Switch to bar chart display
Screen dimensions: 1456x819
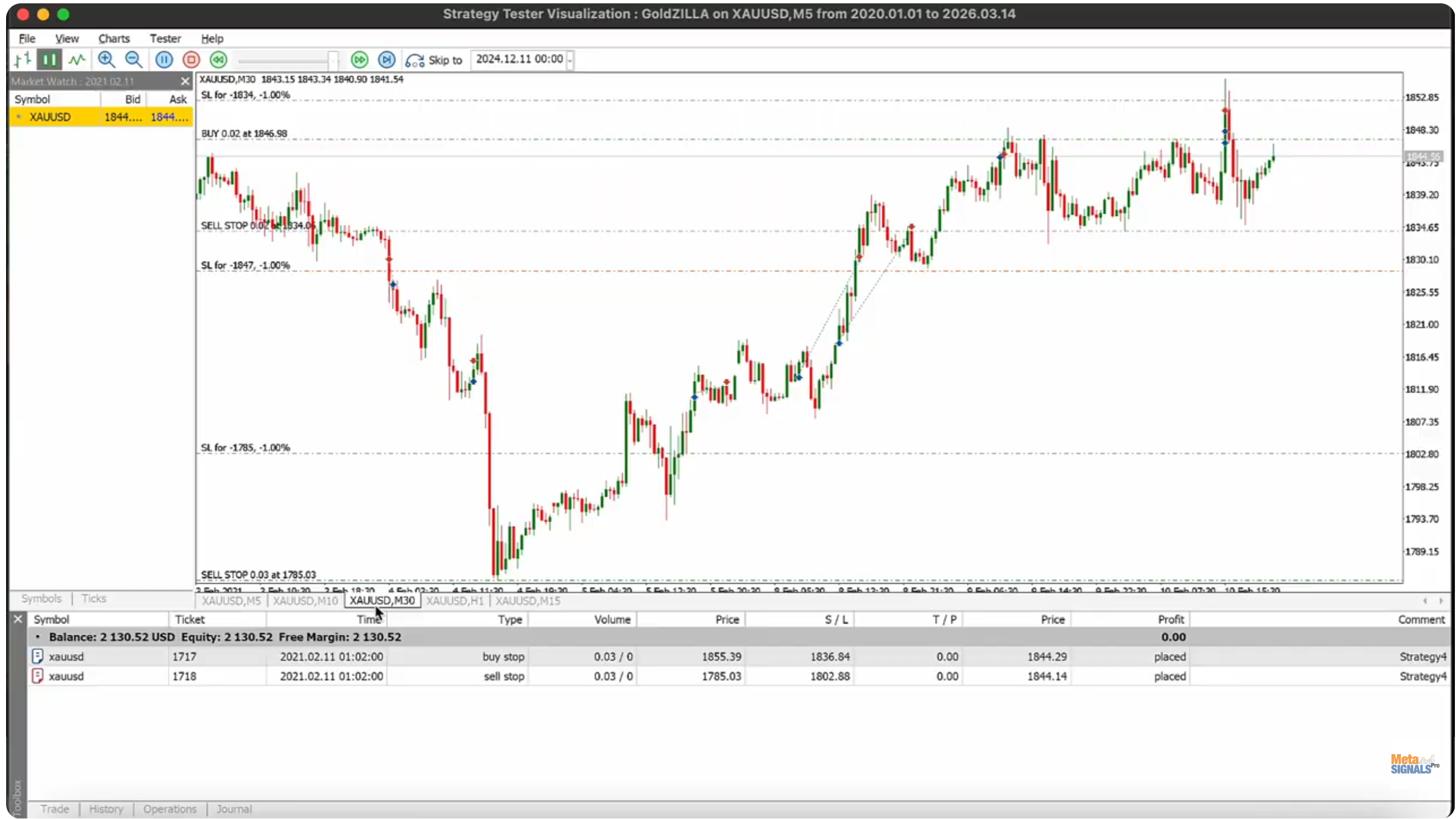23,59
